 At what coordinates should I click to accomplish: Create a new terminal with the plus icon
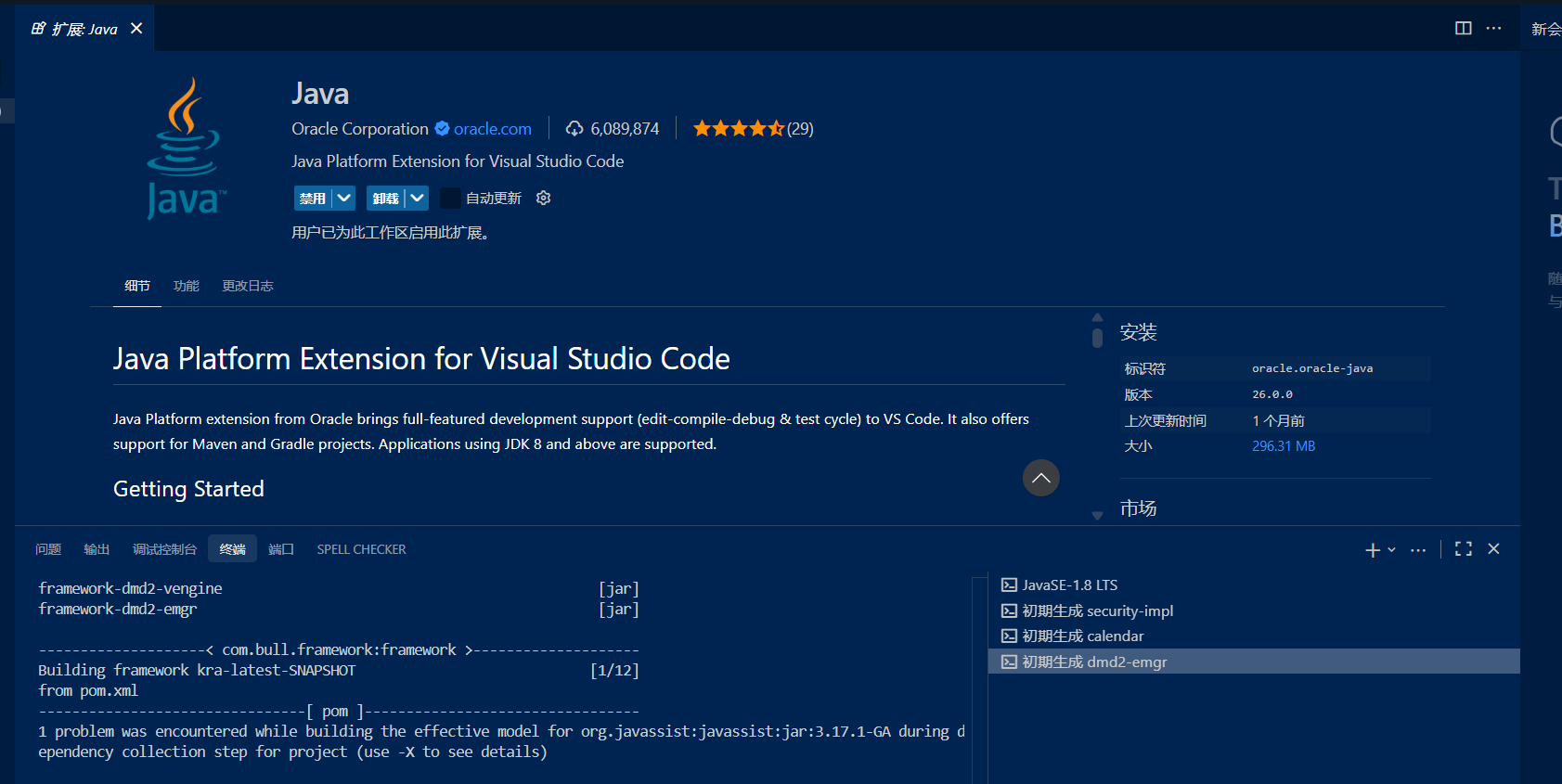point(1373,550)
